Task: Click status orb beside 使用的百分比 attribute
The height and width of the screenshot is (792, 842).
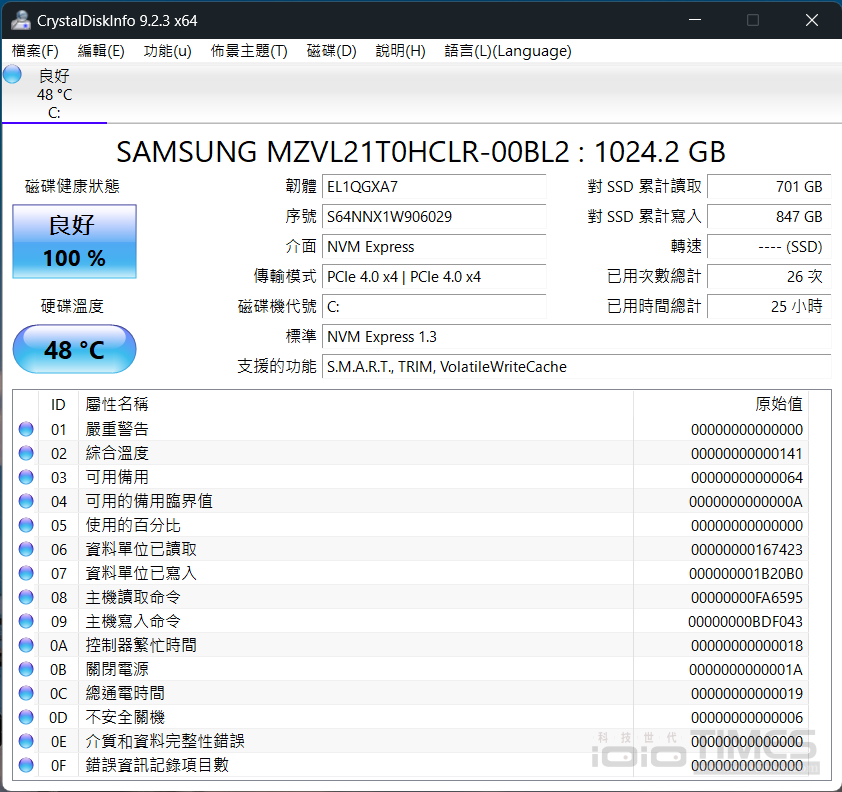Action: click(x=26, y=526)
